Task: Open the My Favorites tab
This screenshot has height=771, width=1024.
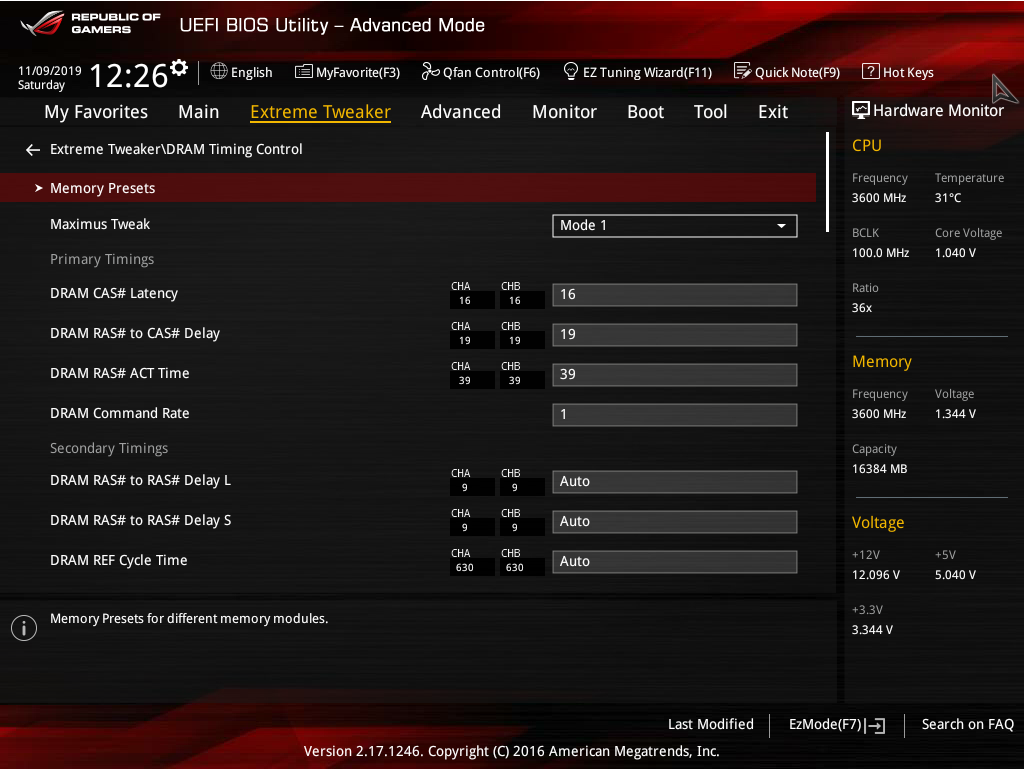Action: (96, 112)
